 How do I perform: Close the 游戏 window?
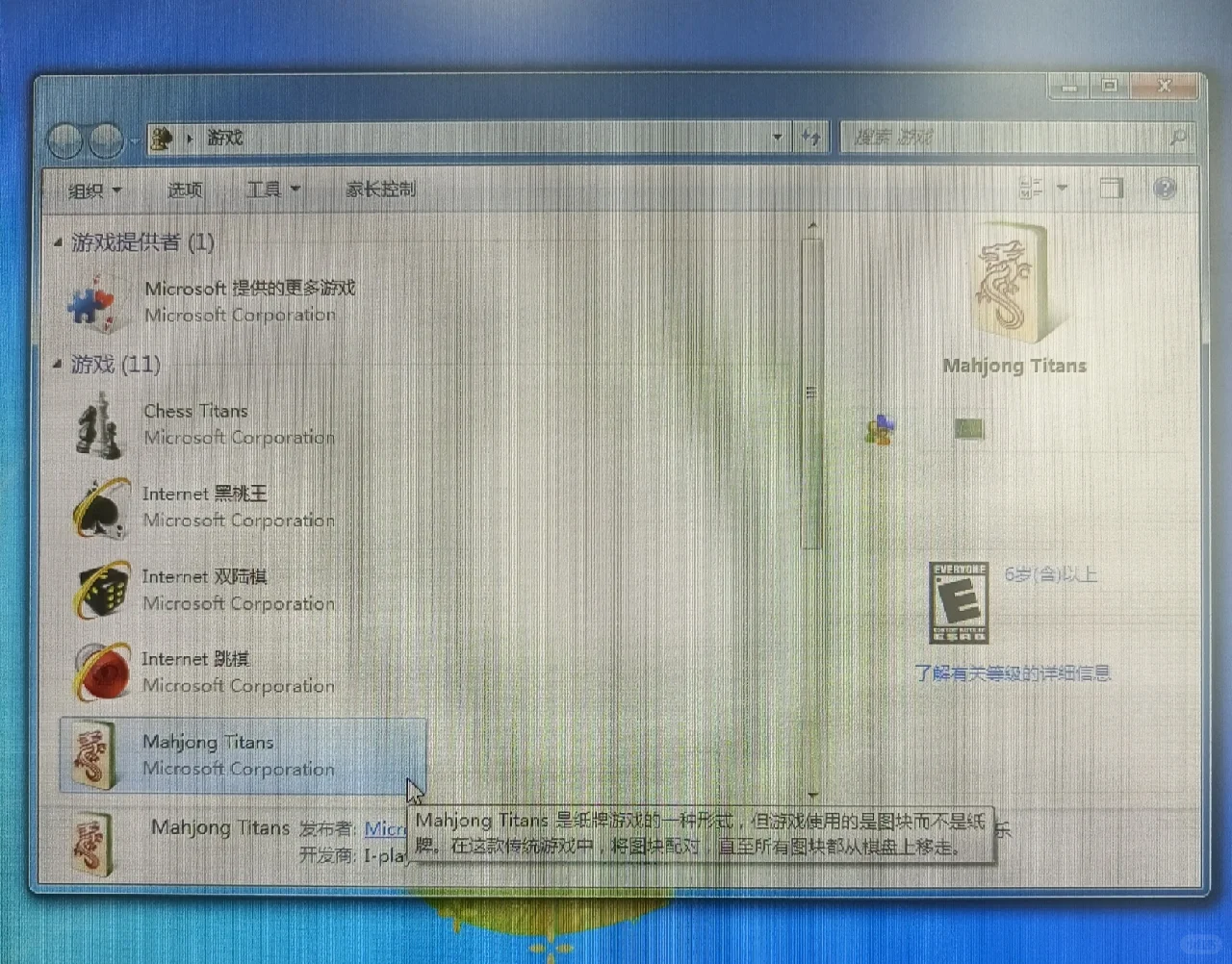coord(1165,88)
